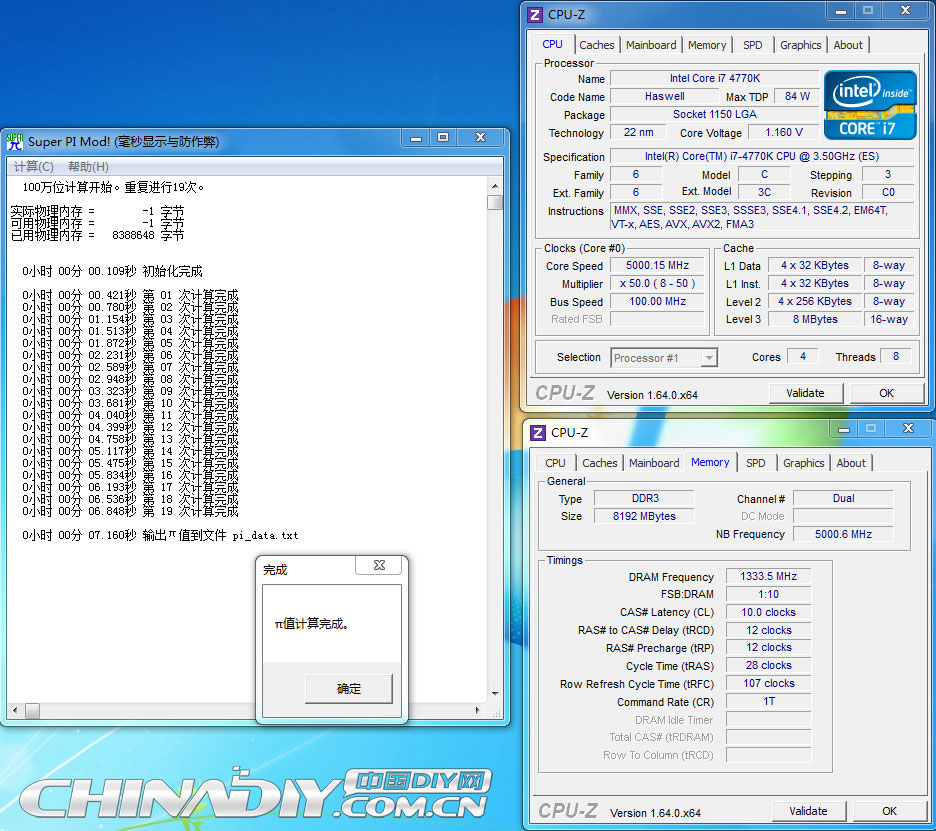
Task: Click the Command Rate value 1T
Action: [x=768, y=701]
